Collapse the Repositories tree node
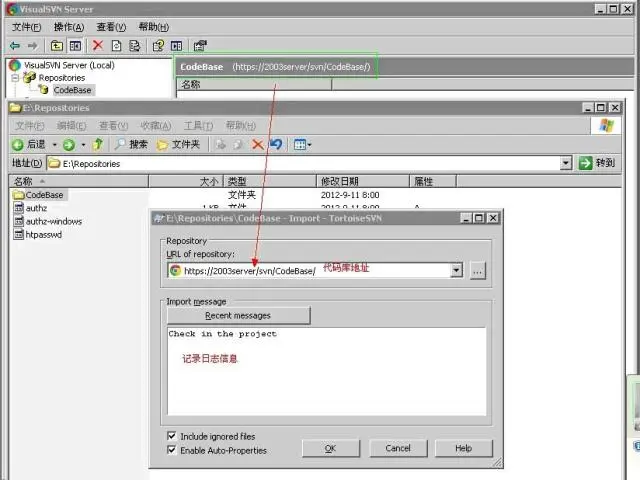The image size is (640, 480). pos(15,78)
